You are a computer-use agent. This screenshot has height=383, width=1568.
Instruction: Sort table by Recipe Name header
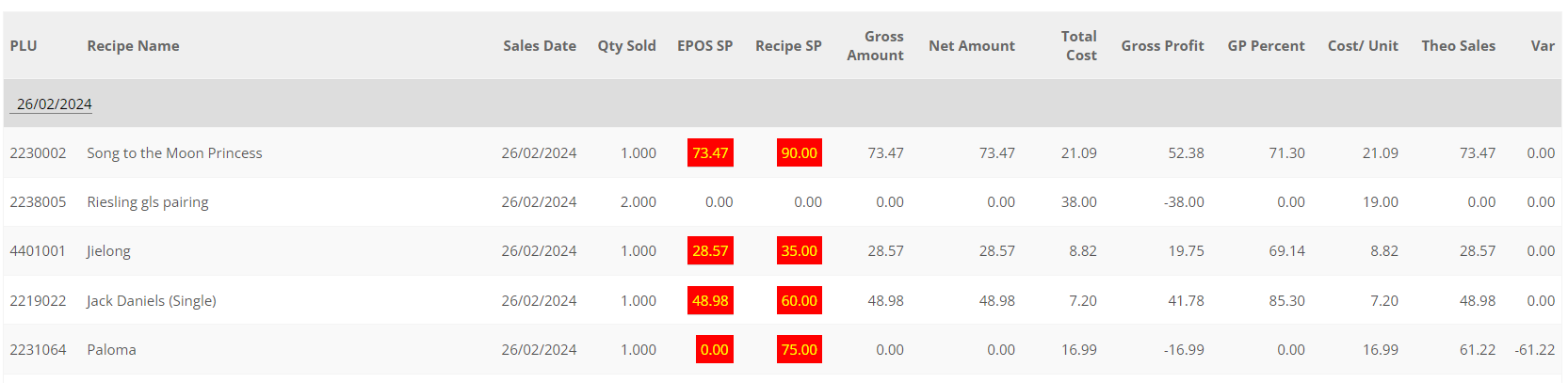pos(133,46)
